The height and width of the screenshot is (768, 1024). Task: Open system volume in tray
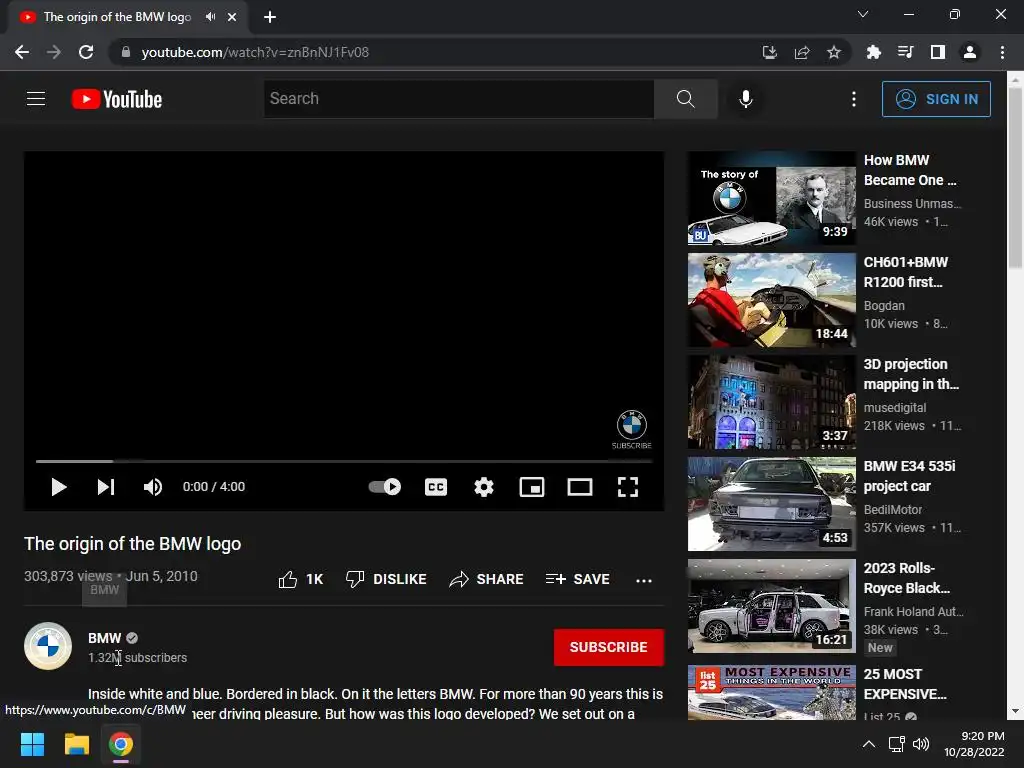(x=921, y=744)
